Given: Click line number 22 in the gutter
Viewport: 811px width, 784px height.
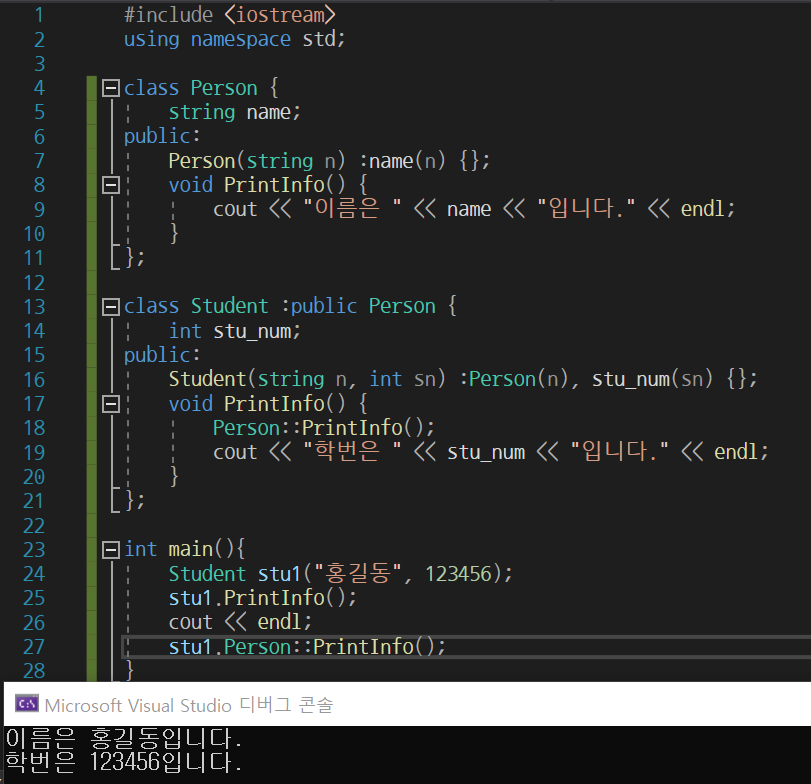Looking at the screenshot, I should 34,525.
